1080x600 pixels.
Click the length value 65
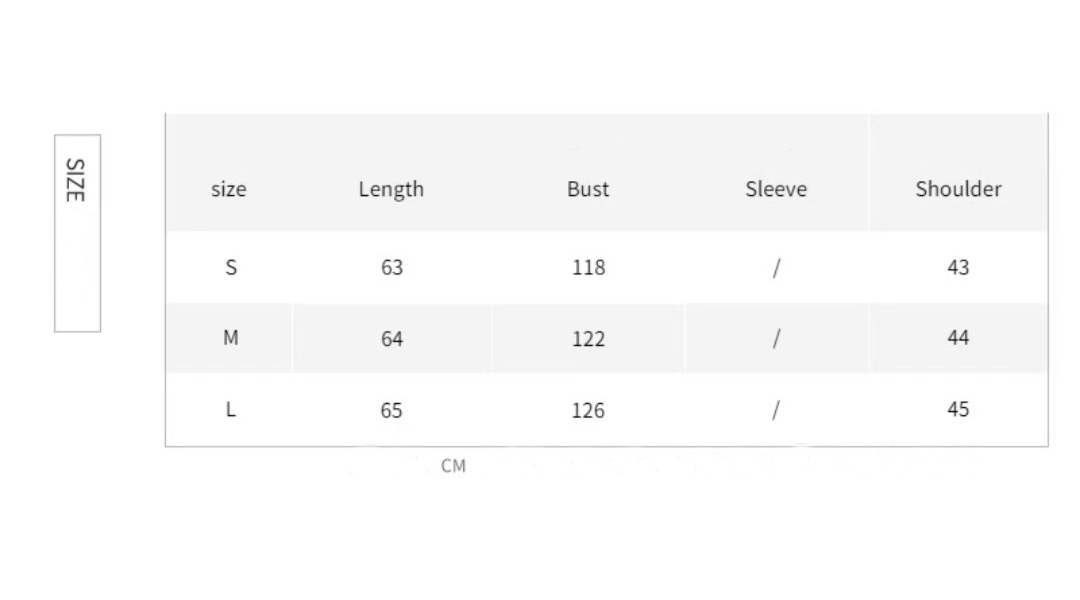[392, 410]
